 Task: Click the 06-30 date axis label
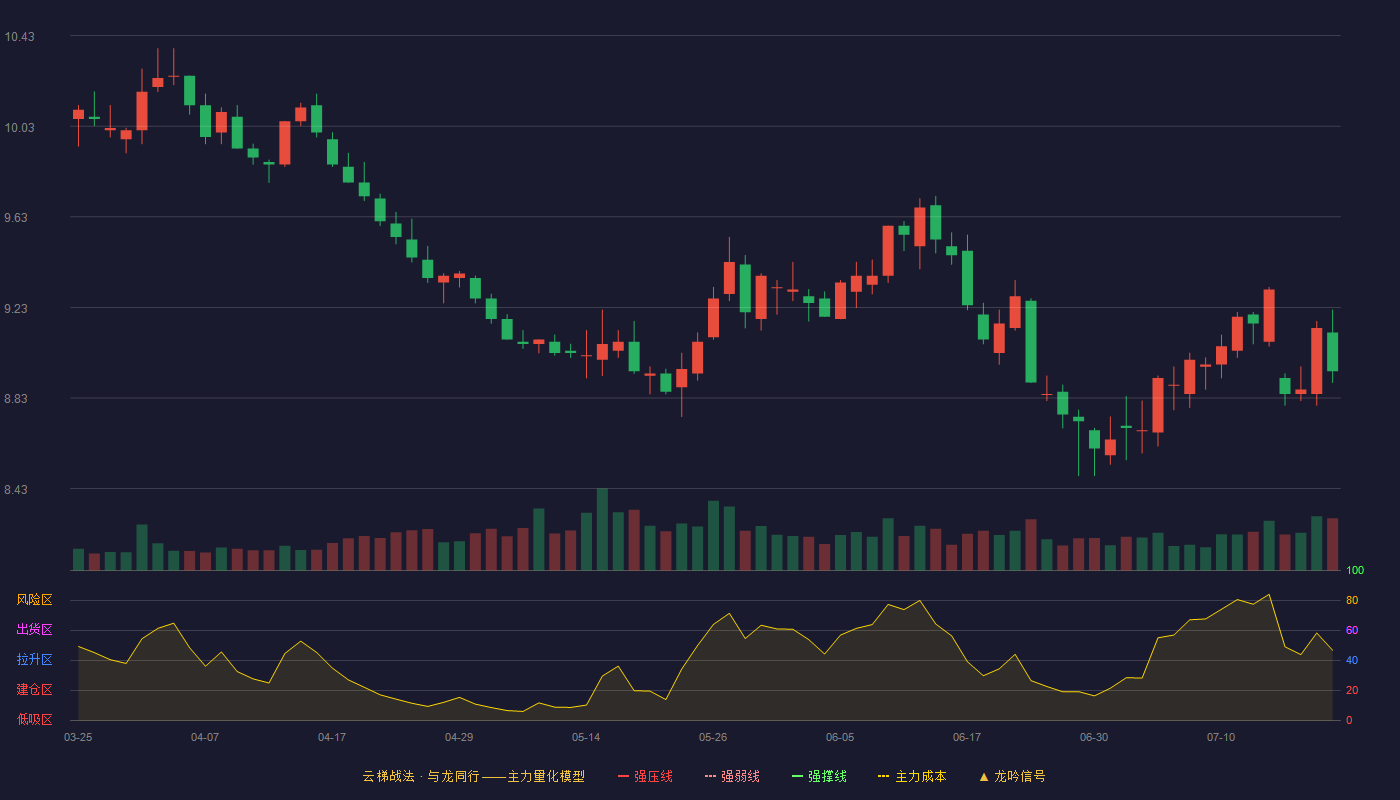point(1094,737)
